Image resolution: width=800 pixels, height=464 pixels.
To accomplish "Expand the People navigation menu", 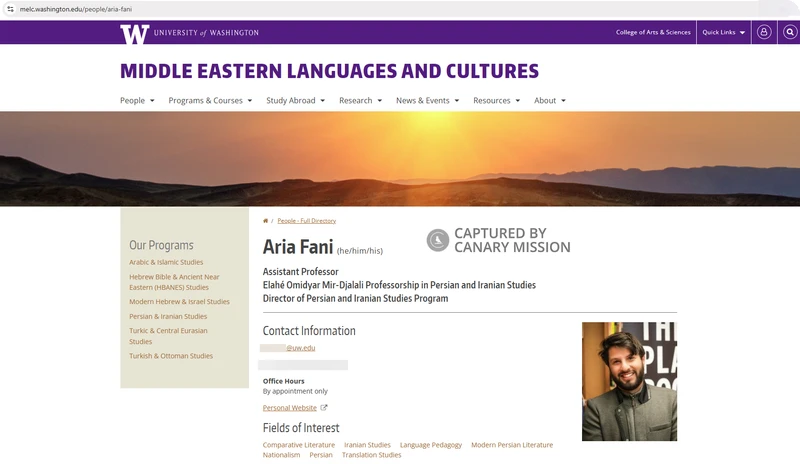I will (137, 100).
